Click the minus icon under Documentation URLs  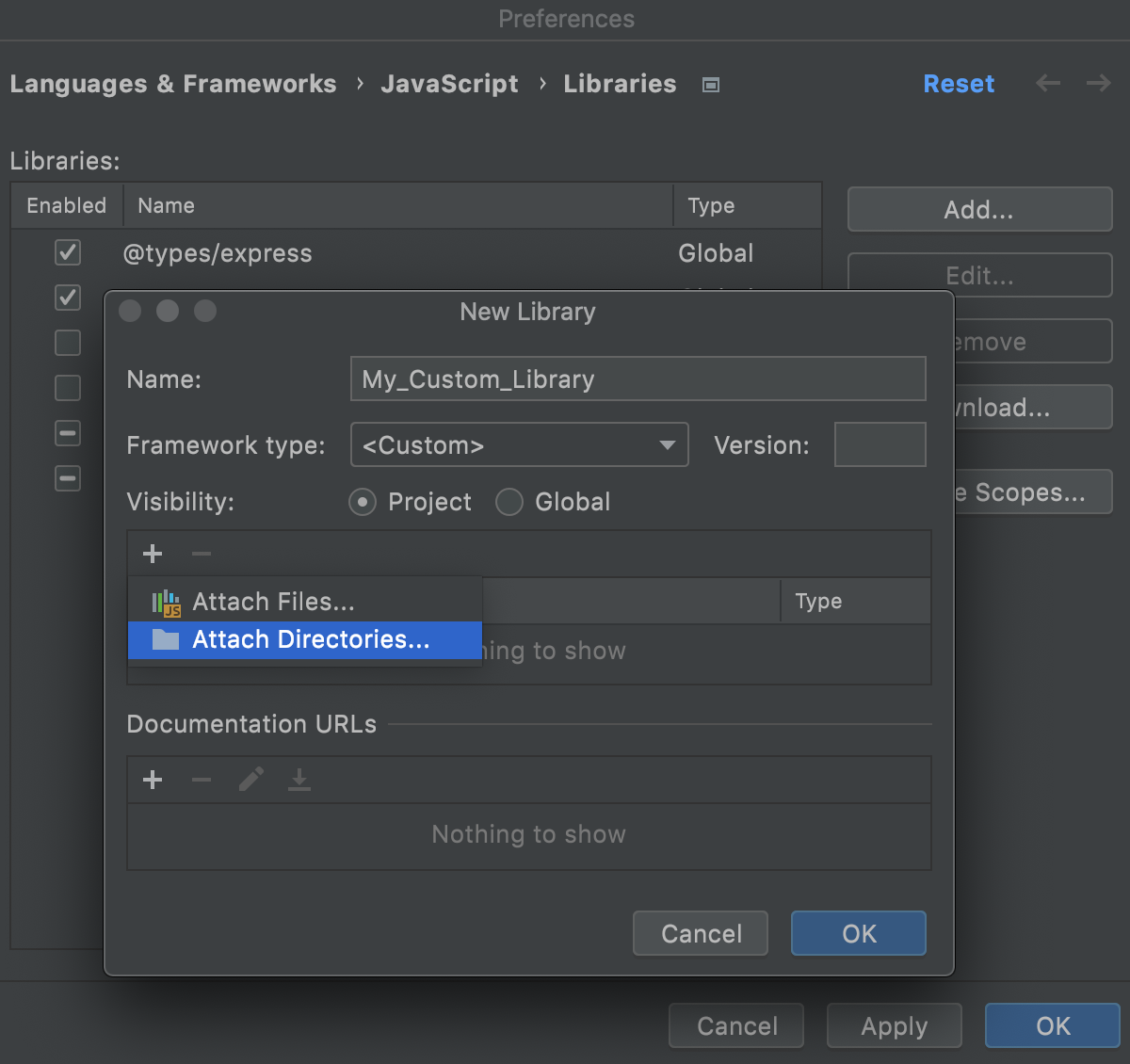pos(201,780)
